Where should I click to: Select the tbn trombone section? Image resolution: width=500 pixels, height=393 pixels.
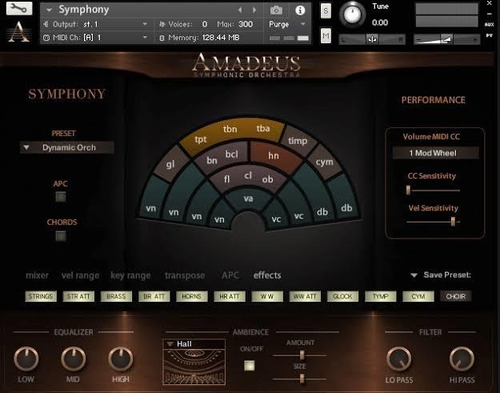point(230,129)
